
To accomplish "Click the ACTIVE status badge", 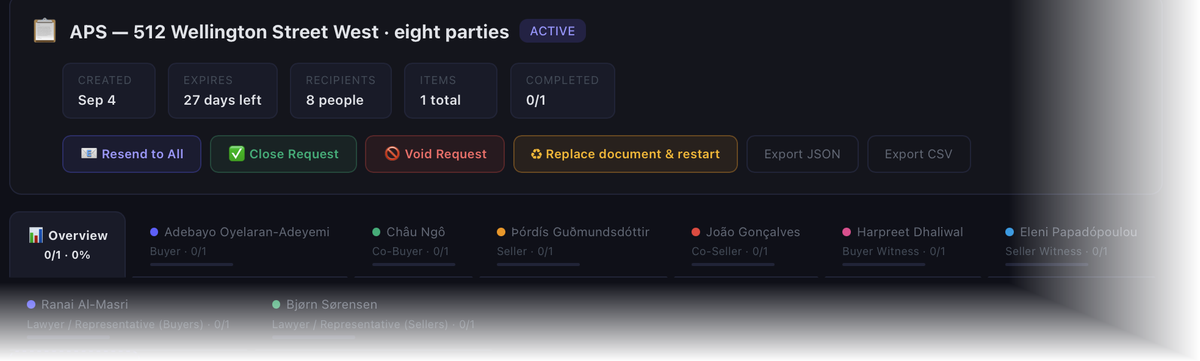I will [x=552, y=31].
